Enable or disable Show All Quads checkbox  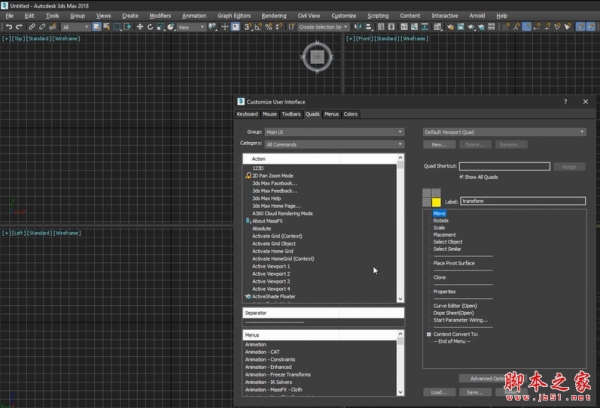click(461, 177)
